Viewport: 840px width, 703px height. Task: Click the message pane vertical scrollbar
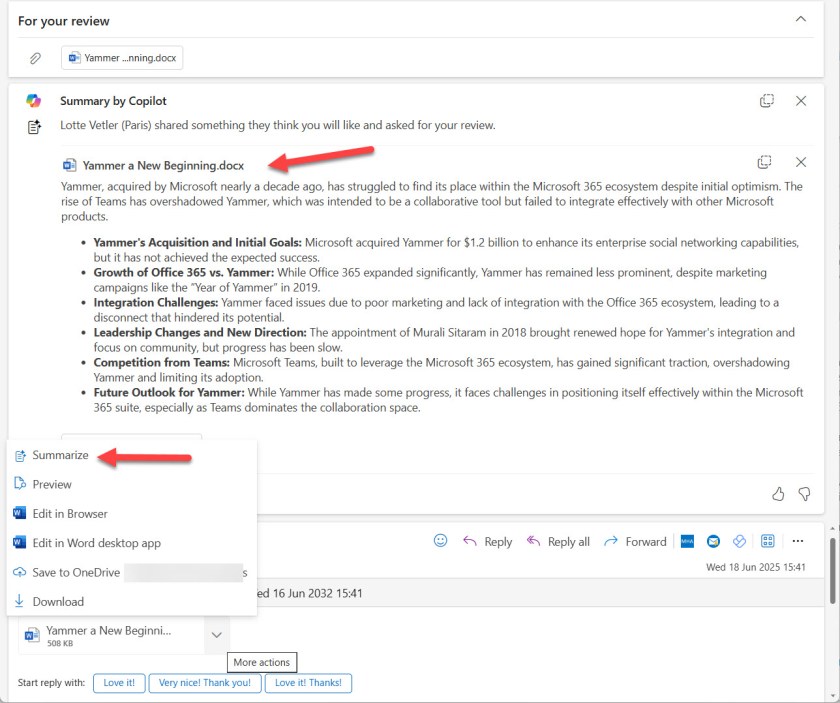click(x=833, y=570)
